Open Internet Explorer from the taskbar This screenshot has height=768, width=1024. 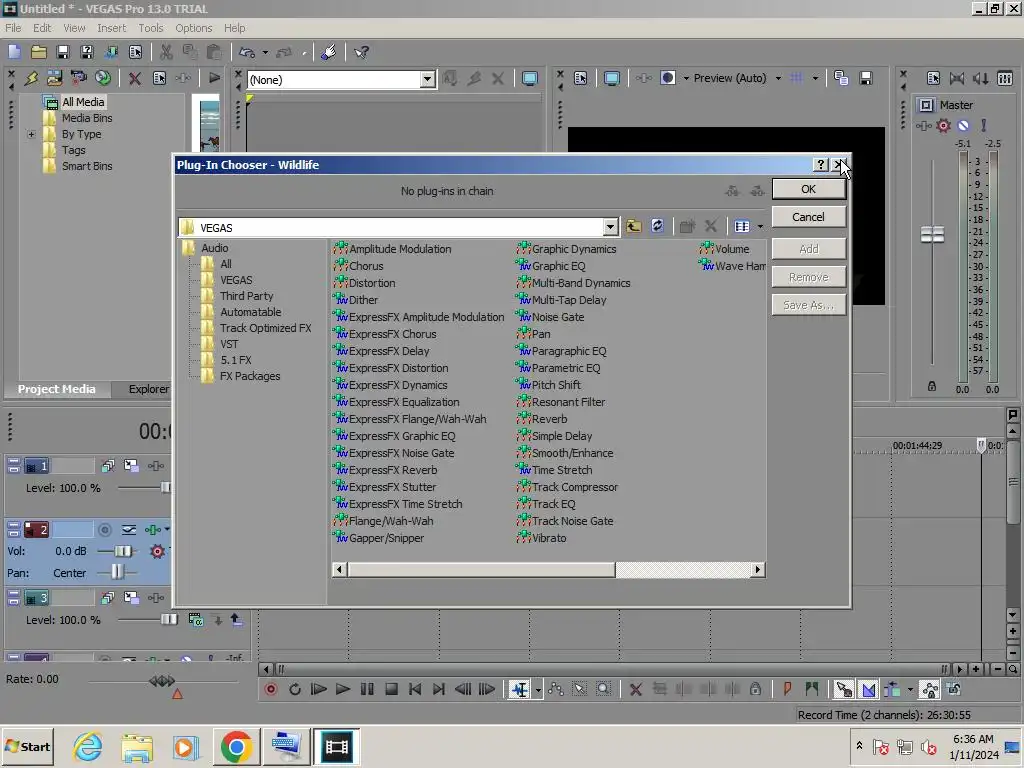pyautogui.click(x=88, y=746)
